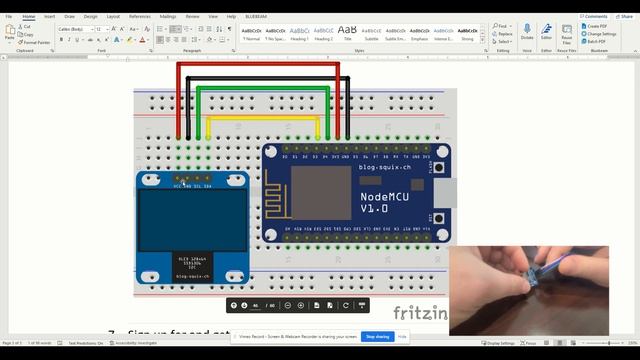Apply the Title style
Screen dimensions: 640x360
[x=347, y=33]
